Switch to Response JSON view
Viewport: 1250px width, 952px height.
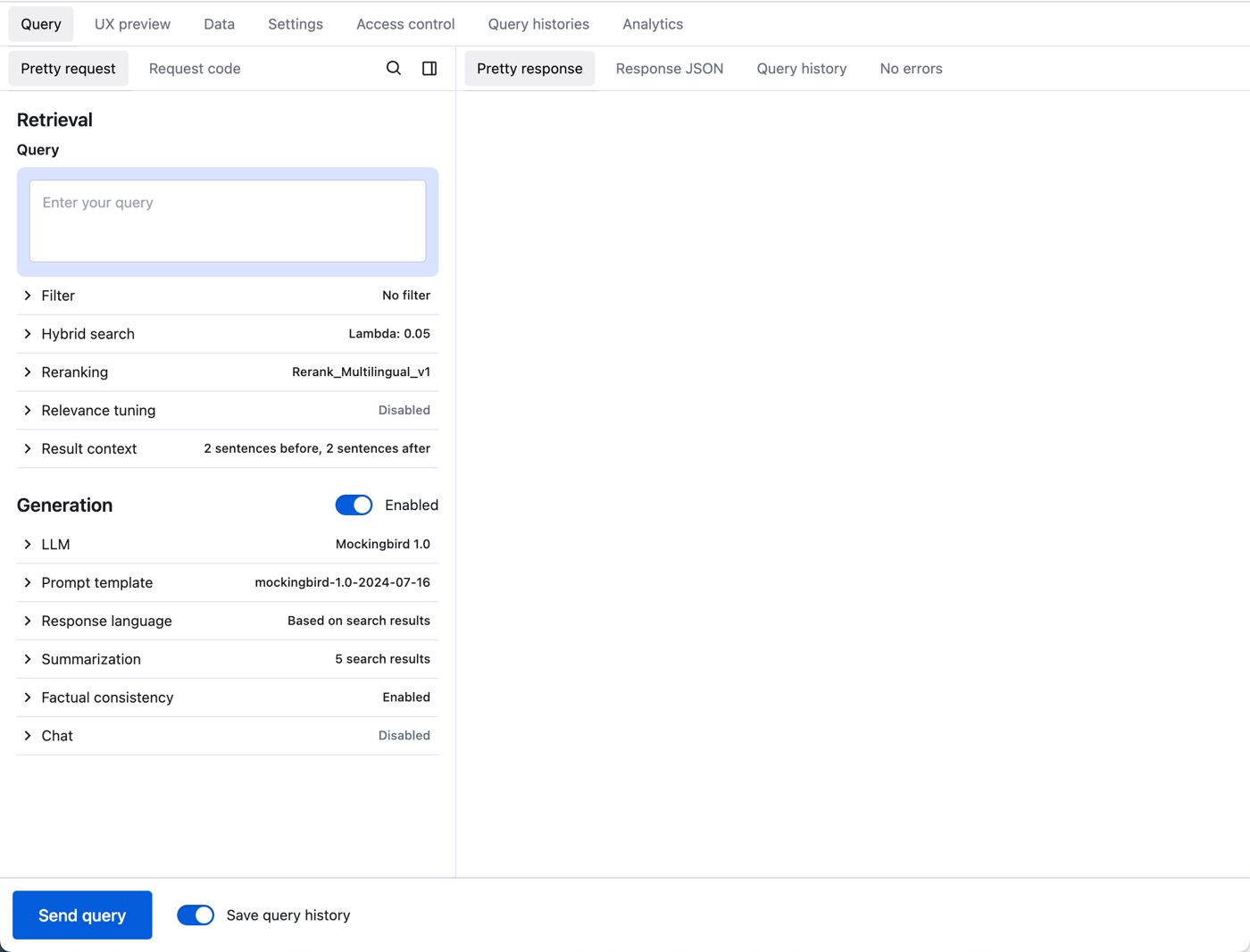(x=669, y=68)
